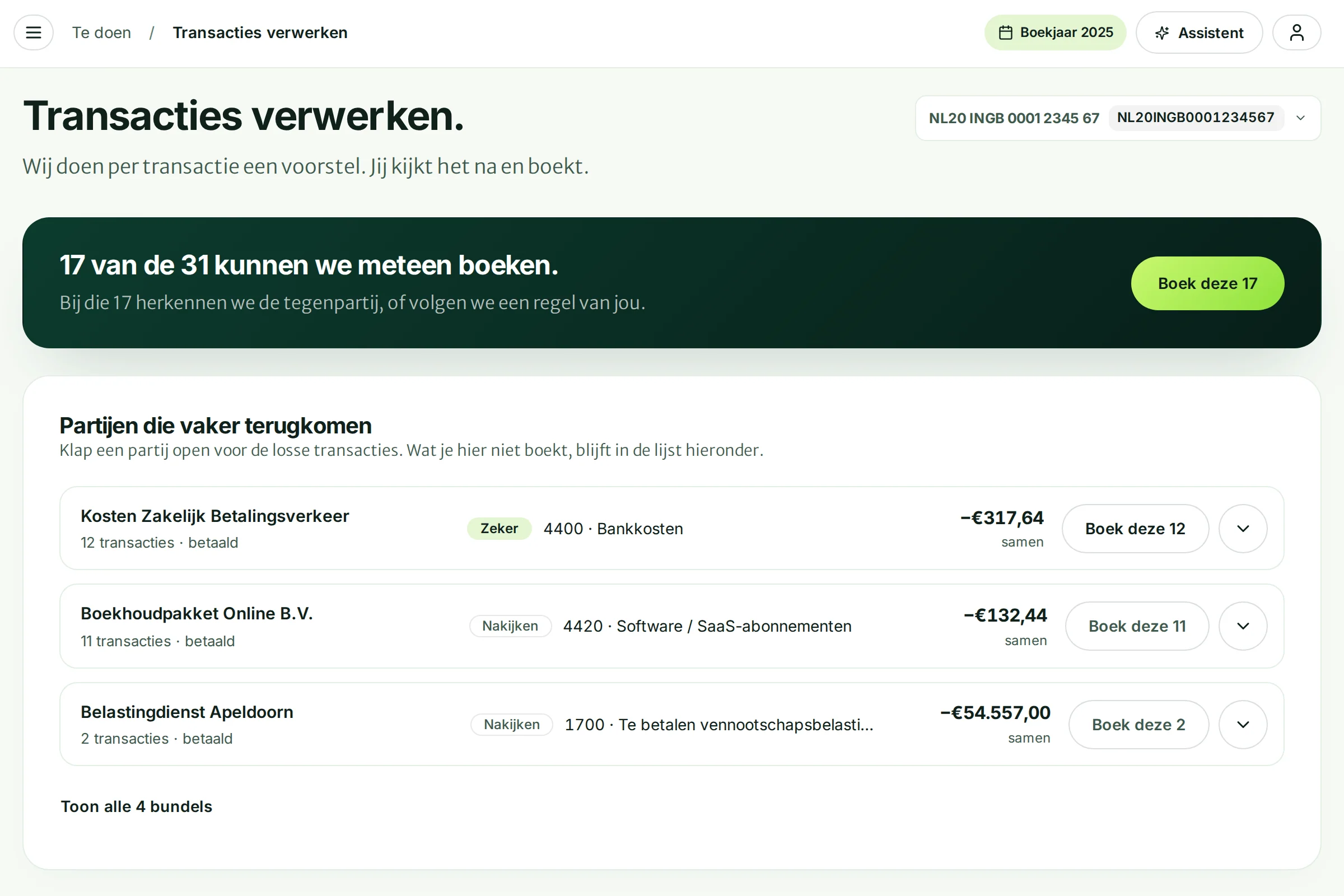Expand Boekhoudpakket Online B.V. row
The height and width of the screenshot is (896, 1344).
[x=1243, y=626]
